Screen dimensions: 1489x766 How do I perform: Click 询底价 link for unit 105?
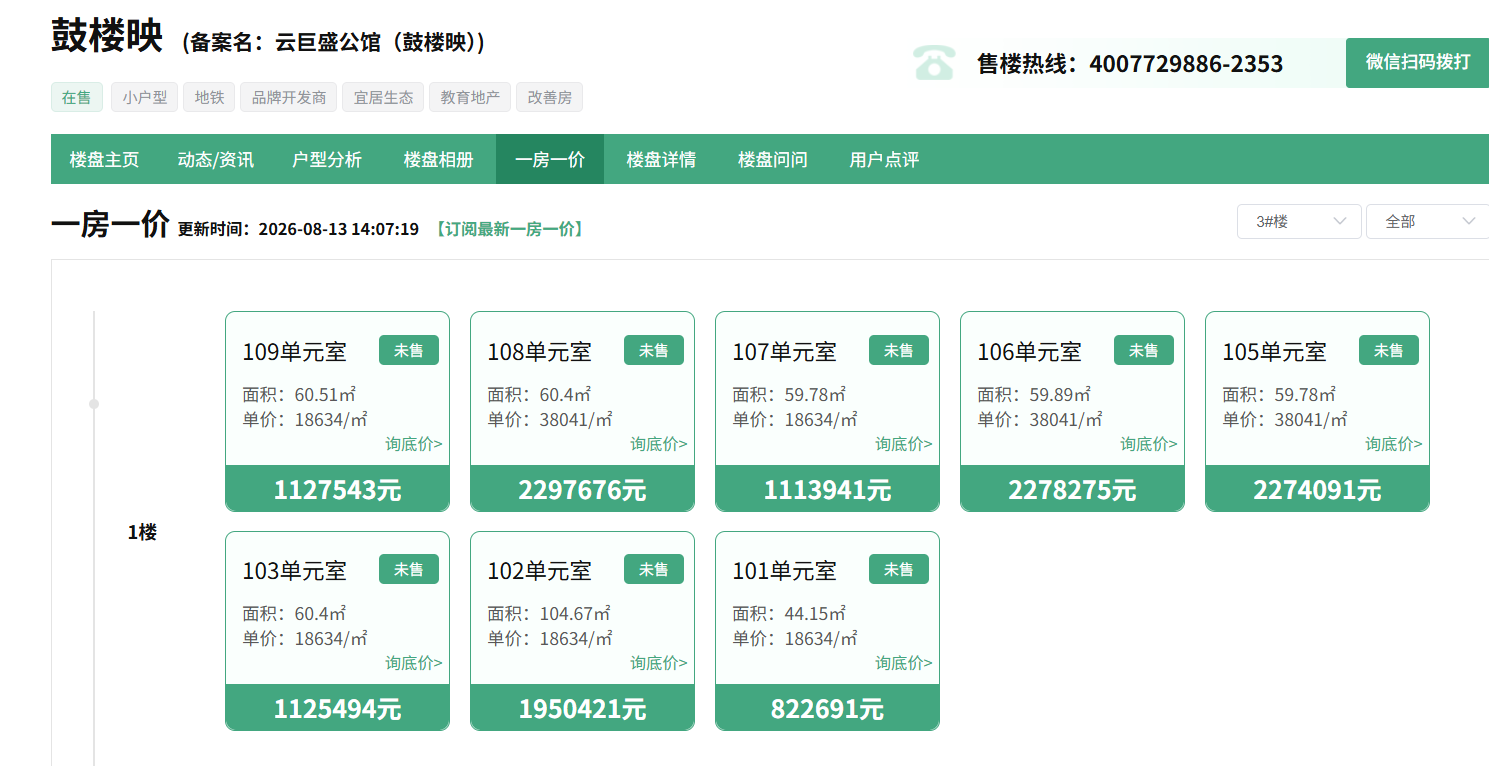click(1394, 444)
